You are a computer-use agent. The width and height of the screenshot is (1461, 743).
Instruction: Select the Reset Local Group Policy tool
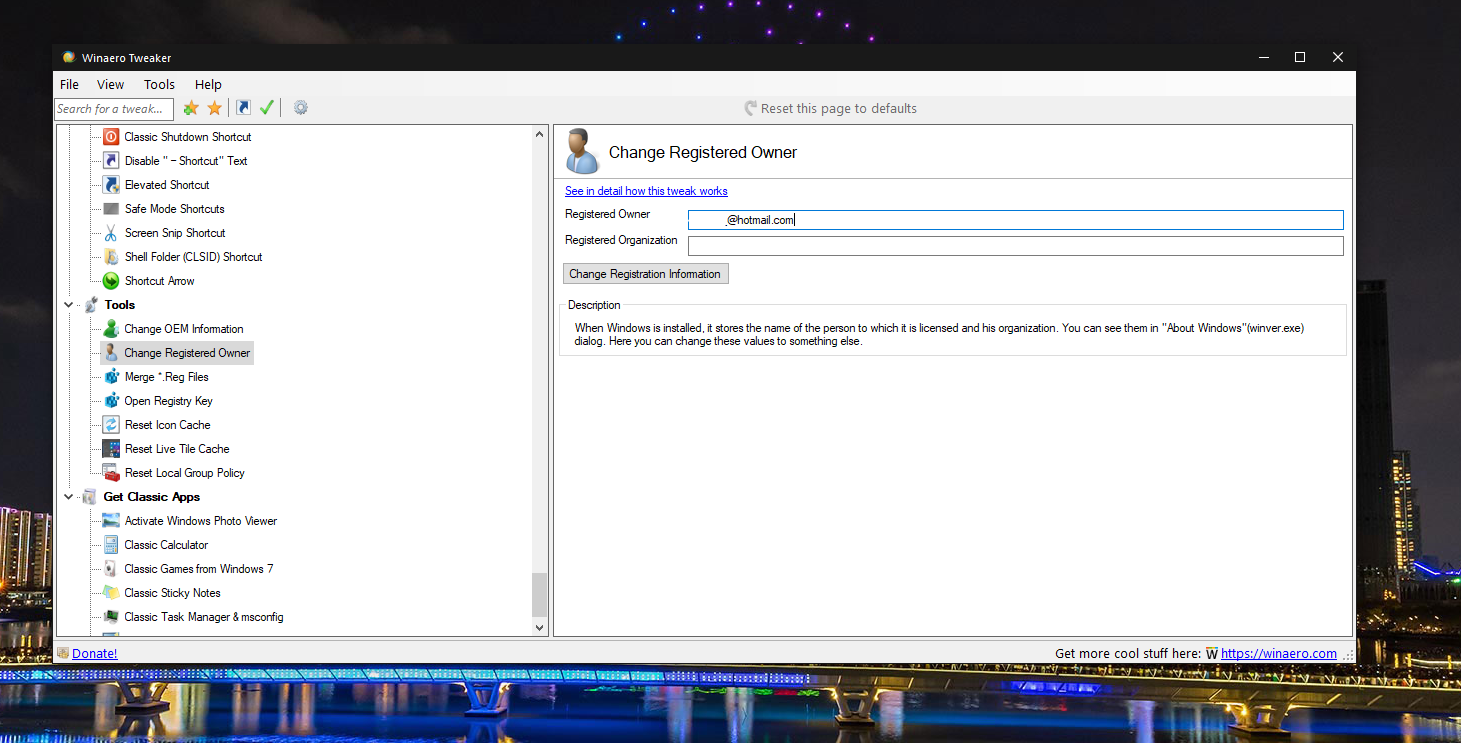pos(179,472)
